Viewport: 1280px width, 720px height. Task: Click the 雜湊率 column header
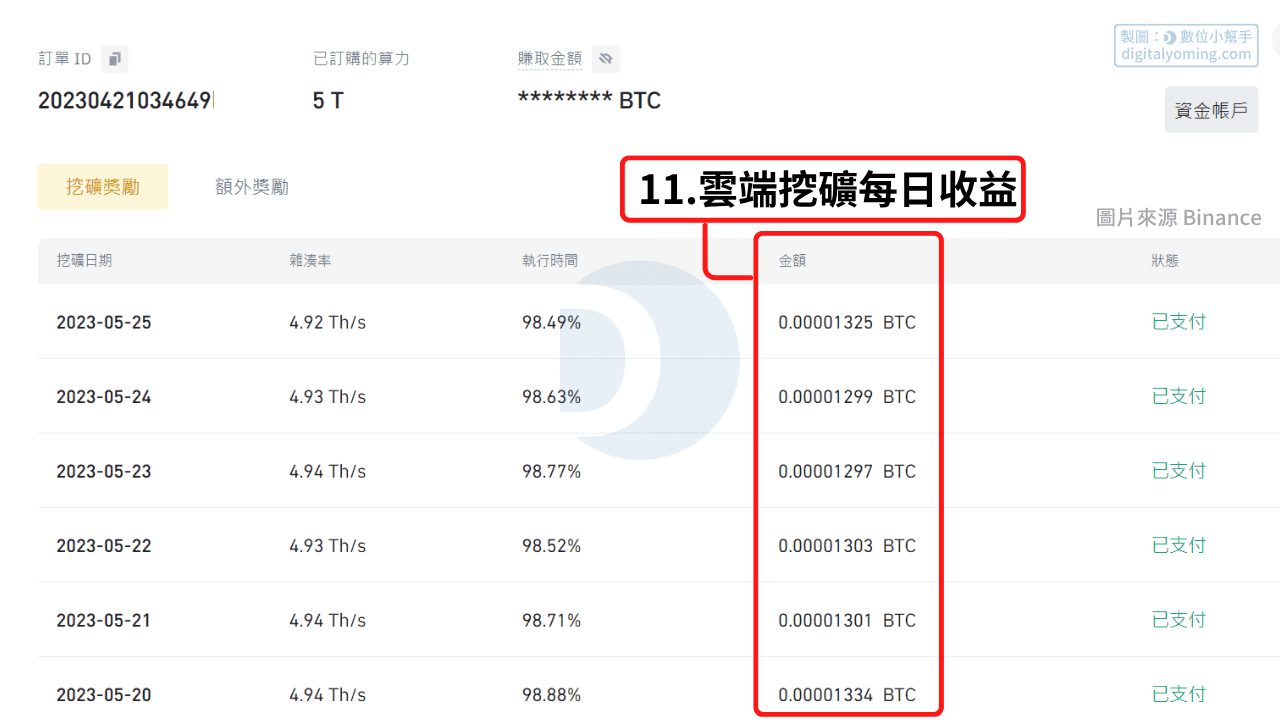(310, 261)
